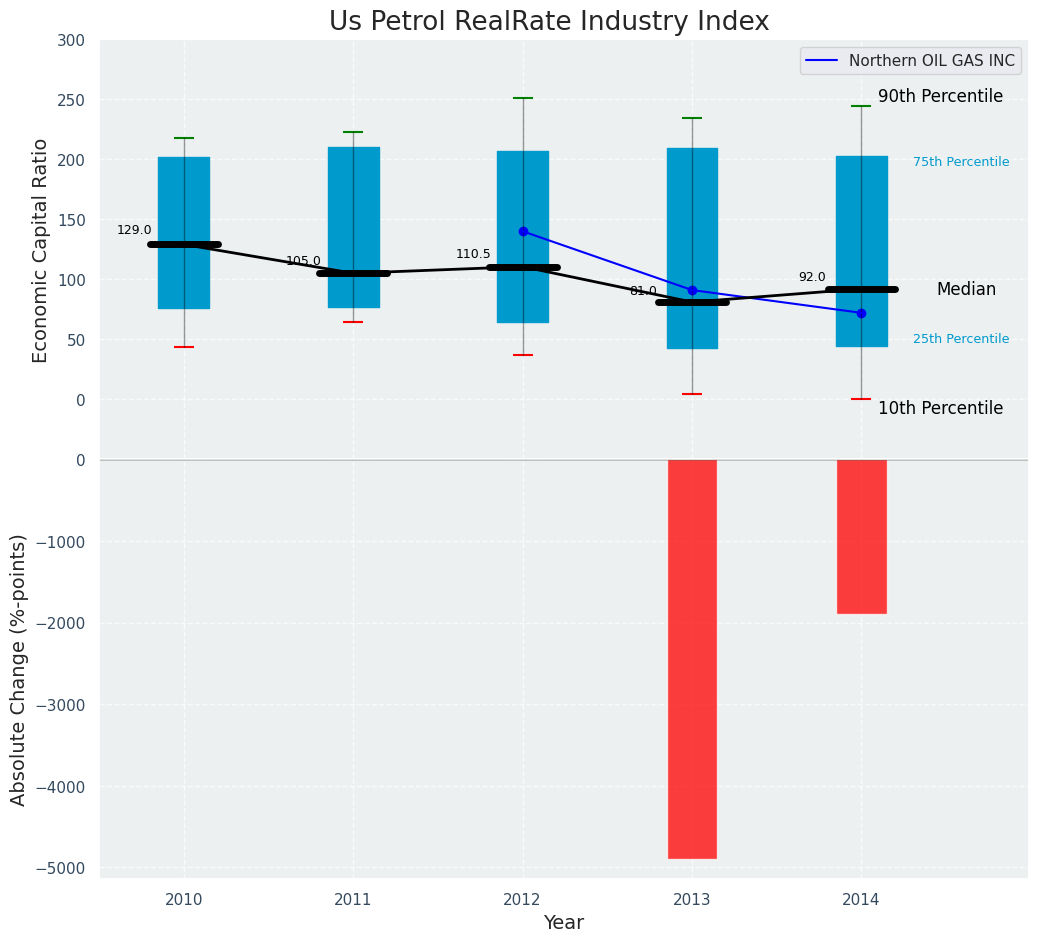Click the 10th Percentile annotation
The image size is (1039, 942).
[940, 408]
